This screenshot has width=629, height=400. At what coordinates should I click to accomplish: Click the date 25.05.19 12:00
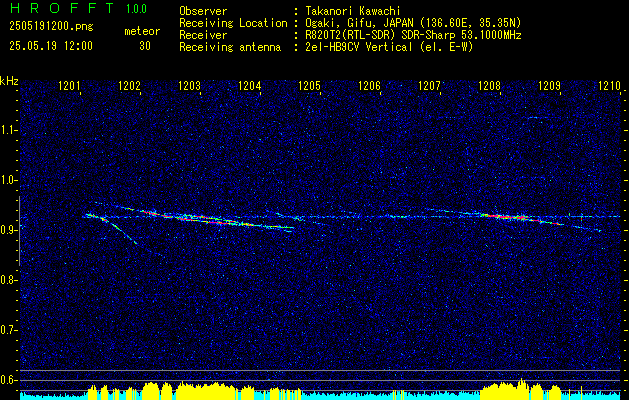[x=51, y=46]
